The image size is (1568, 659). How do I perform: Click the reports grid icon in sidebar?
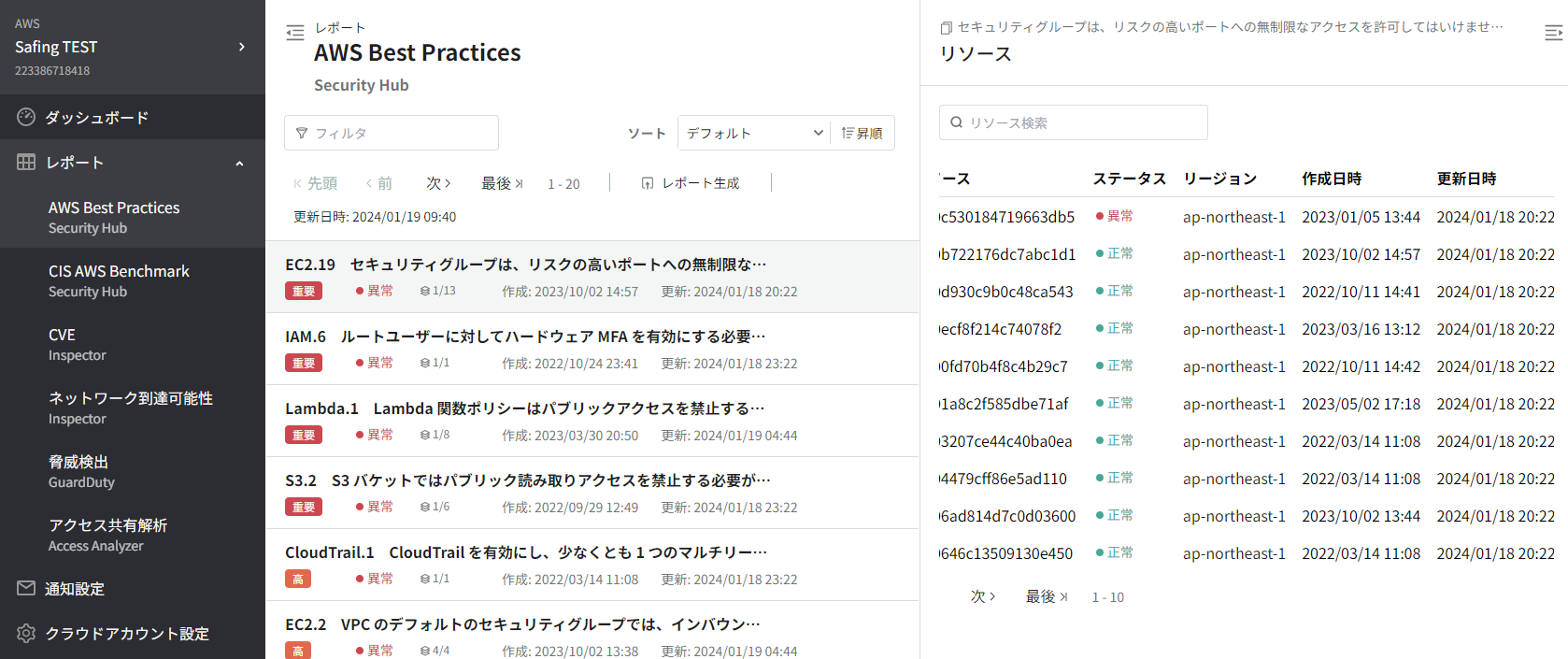coord(26,162)
